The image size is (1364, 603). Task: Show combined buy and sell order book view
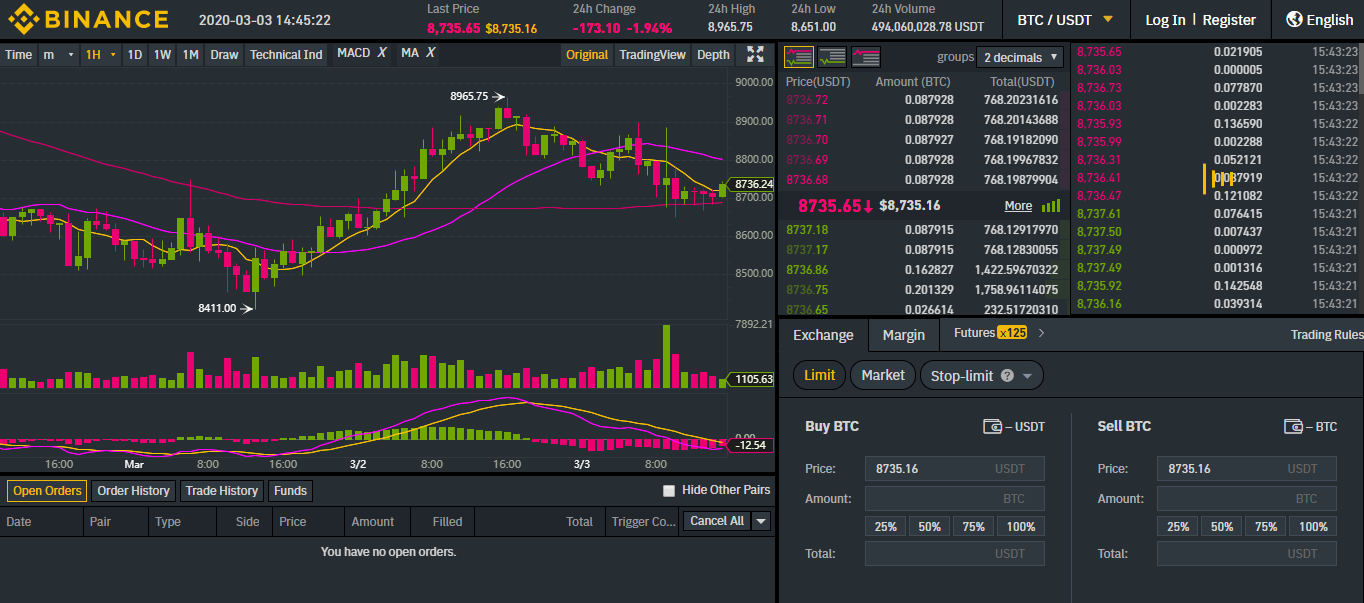798,57
